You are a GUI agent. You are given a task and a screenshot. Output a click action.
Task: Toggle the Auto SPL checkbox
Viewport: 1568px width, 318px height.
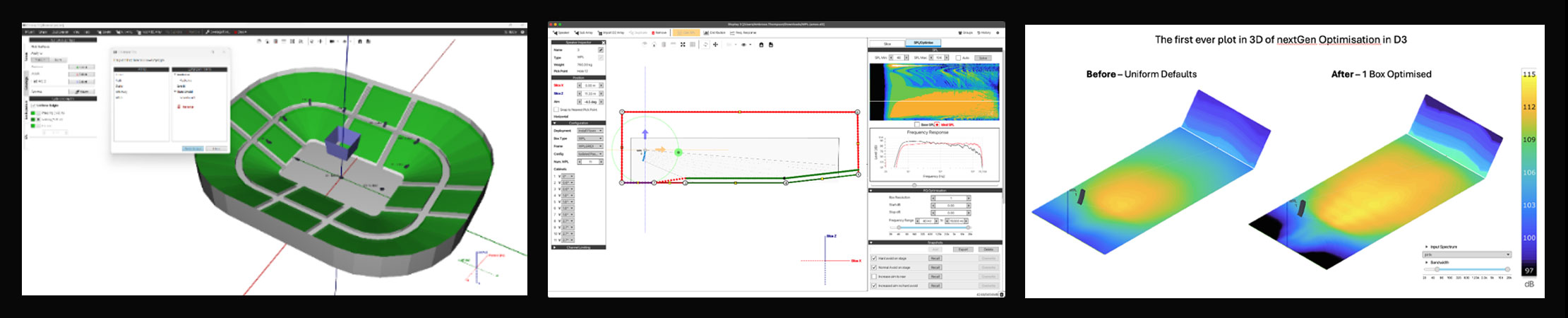point(958,58)
